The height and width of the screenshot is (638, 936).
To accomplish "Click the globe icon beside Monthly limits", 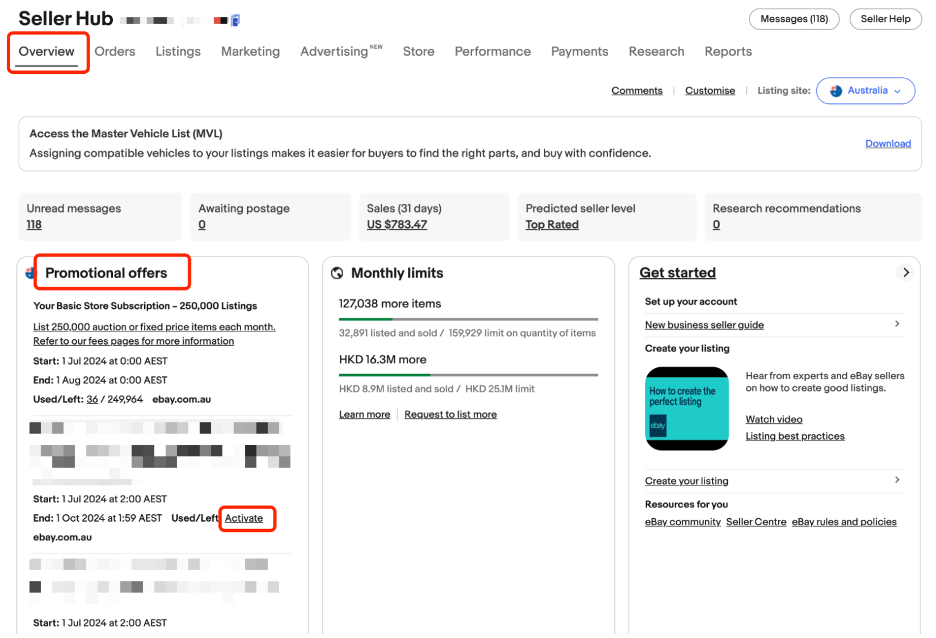I will 337,273.
